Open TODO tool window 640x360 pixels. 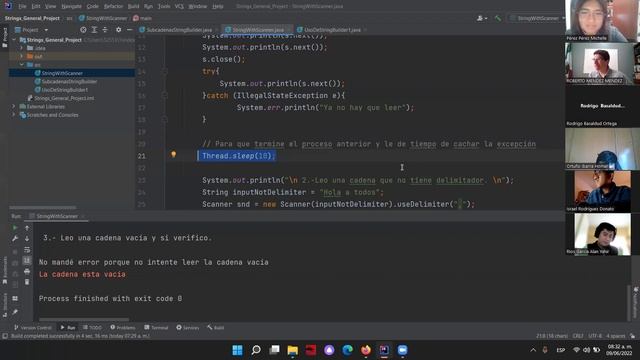(x=92, y=328)
